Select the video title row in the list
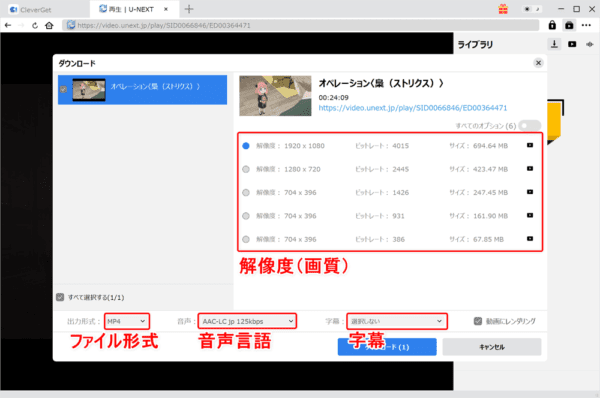Screen dimensions: 600x398 [x=142, y=90]
